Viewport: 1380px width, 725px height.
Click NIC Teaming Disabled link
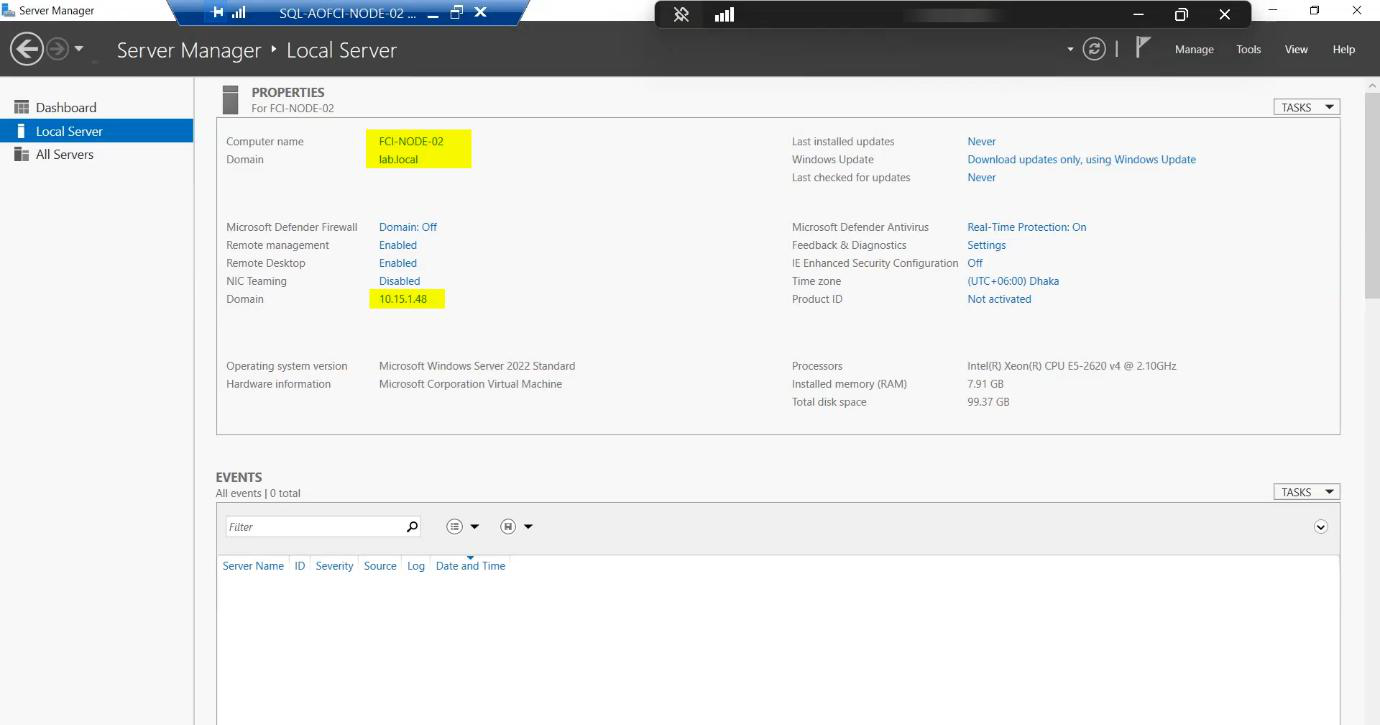pyautogui.click(x=399, y=281)
